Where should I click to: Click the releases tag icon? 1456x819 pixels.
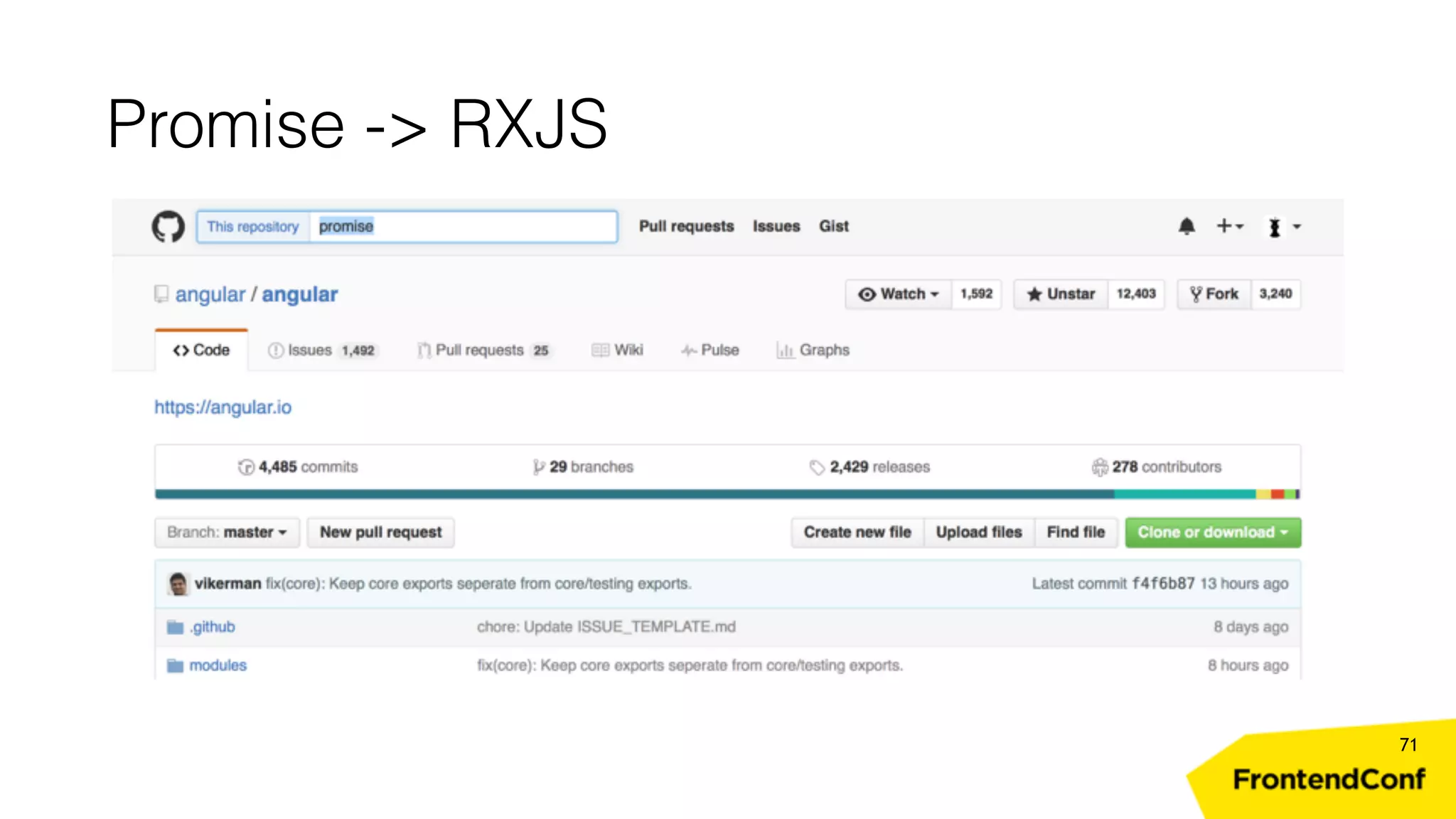click(x=817, y=467)
